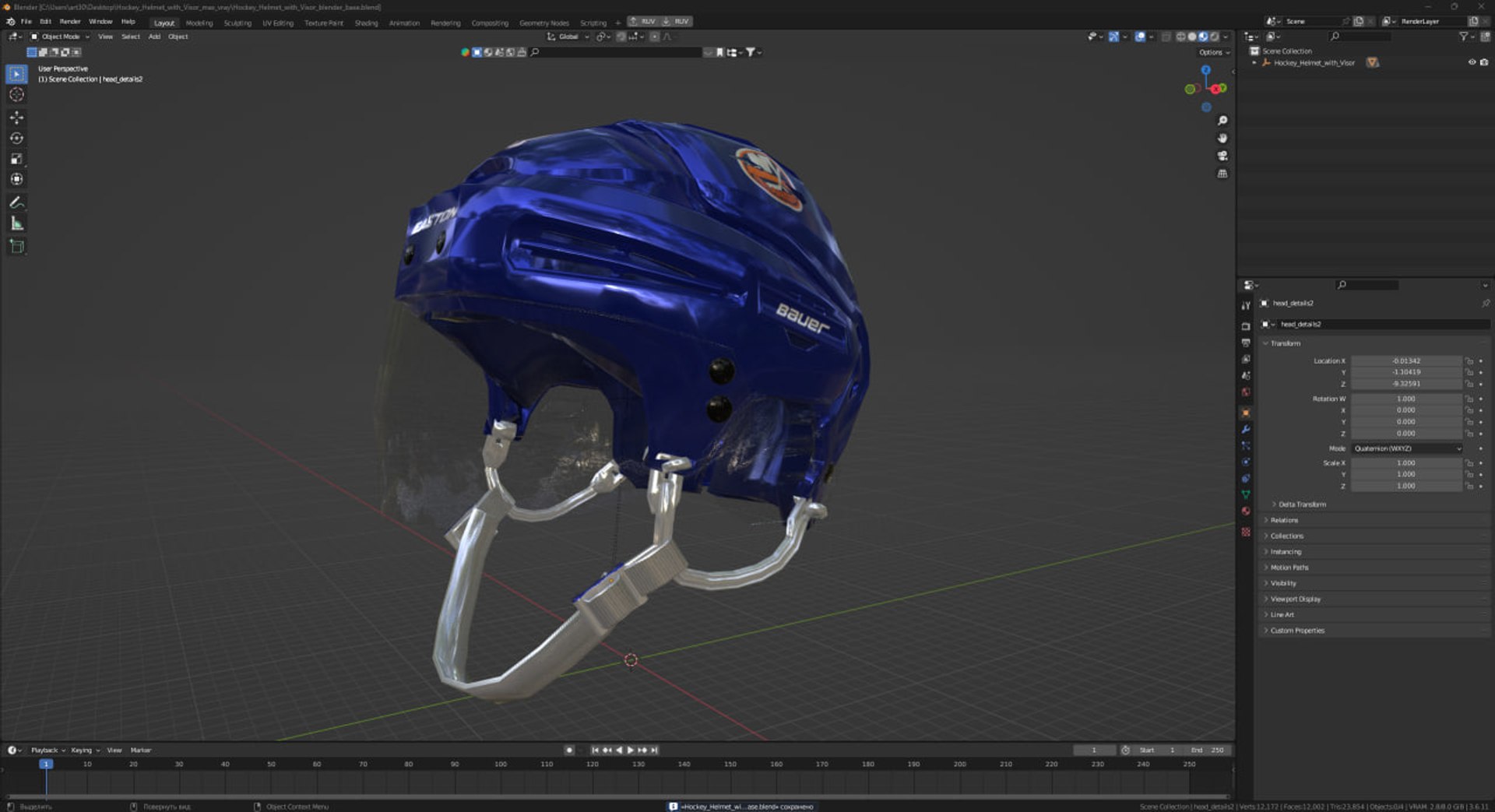Viewport: 1495px width, 812px height.
Task: Open the File menu
Action: click(x=26, y=22)
